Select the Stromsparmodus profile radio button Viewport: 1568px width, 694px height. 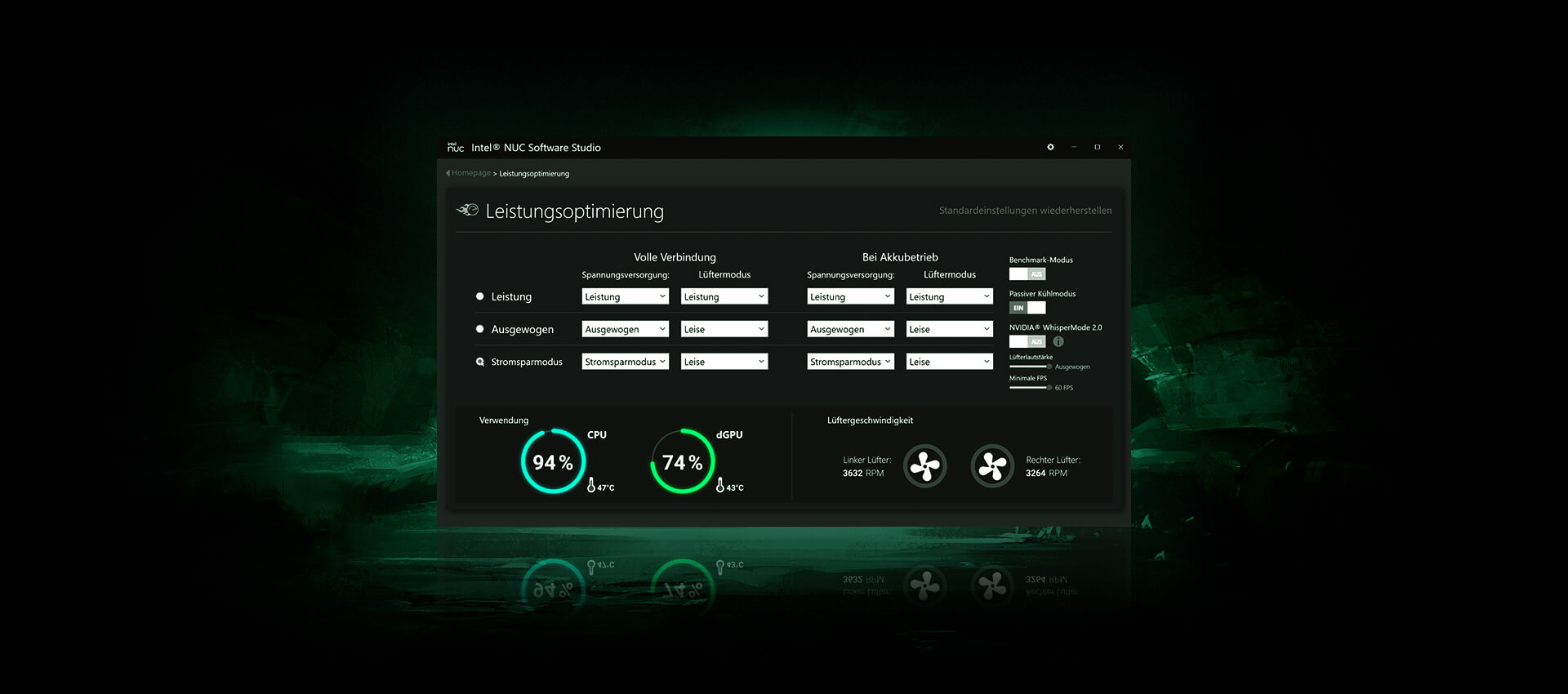click(x=480, y=362)
